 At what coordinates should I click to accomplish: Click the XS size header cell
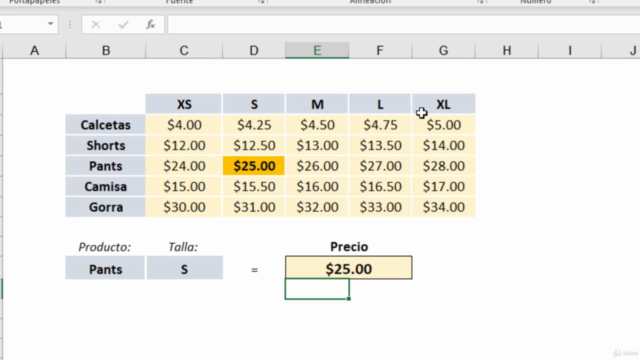point(184,104)
